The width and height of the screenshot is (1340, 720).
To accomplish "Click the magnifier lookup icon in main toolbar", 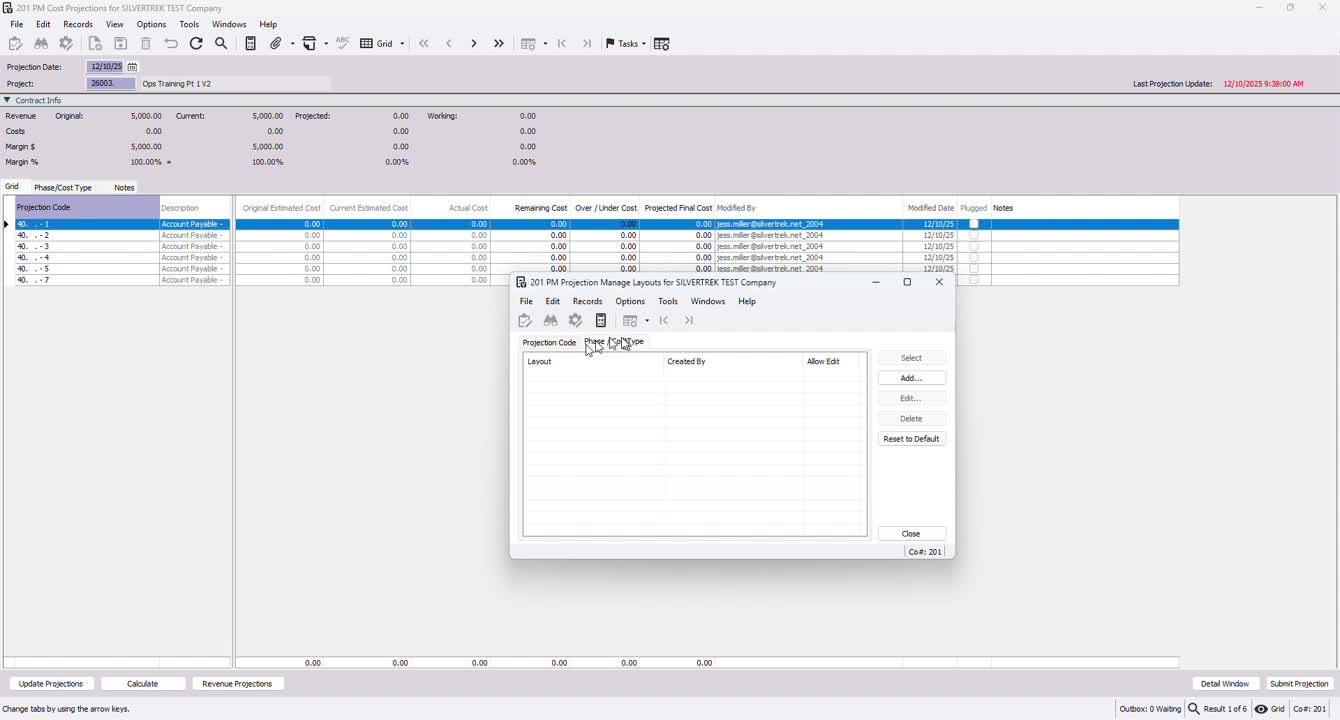I will coord(222,44).
